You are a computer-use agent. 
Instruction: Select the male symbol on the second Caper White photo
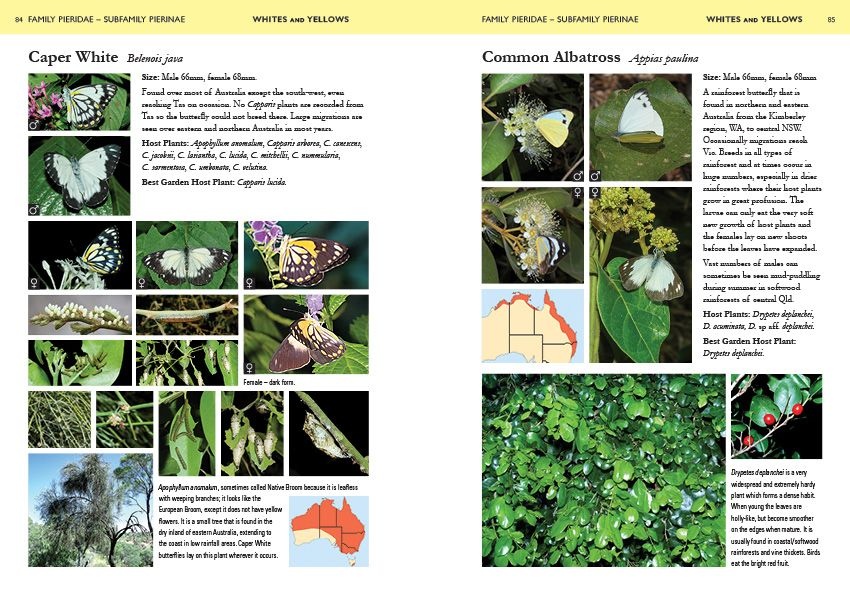[x=34, y=207]
